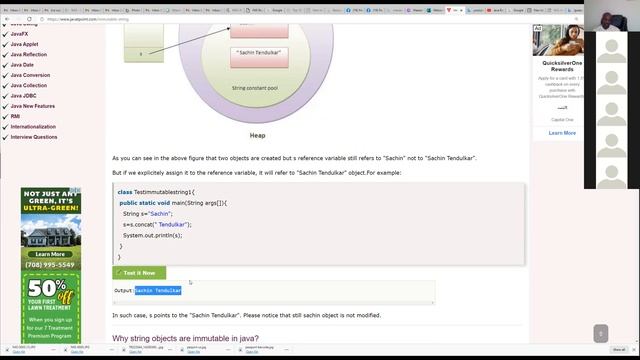Click Show all in downloads bar
Viewport: 640px width, 360px height.
[x=619, y=350]
